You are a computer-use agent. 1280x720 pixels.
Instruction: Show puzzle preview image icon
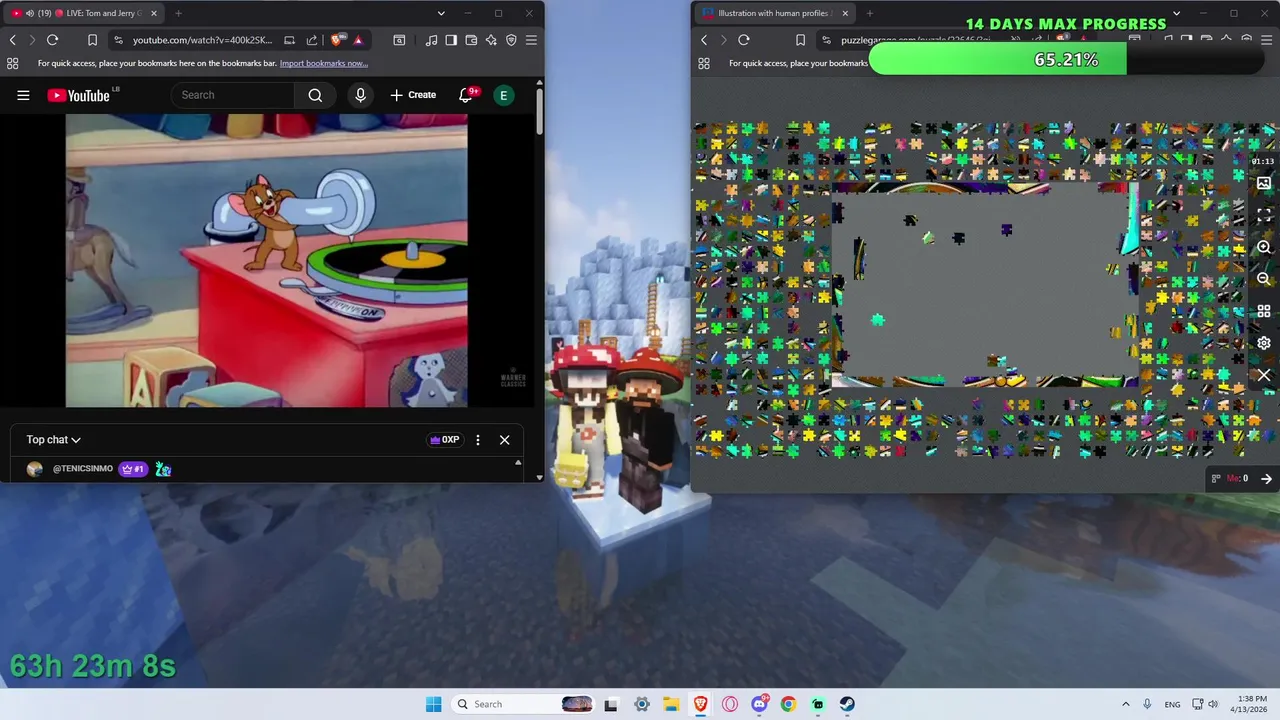click(1264, 183)
